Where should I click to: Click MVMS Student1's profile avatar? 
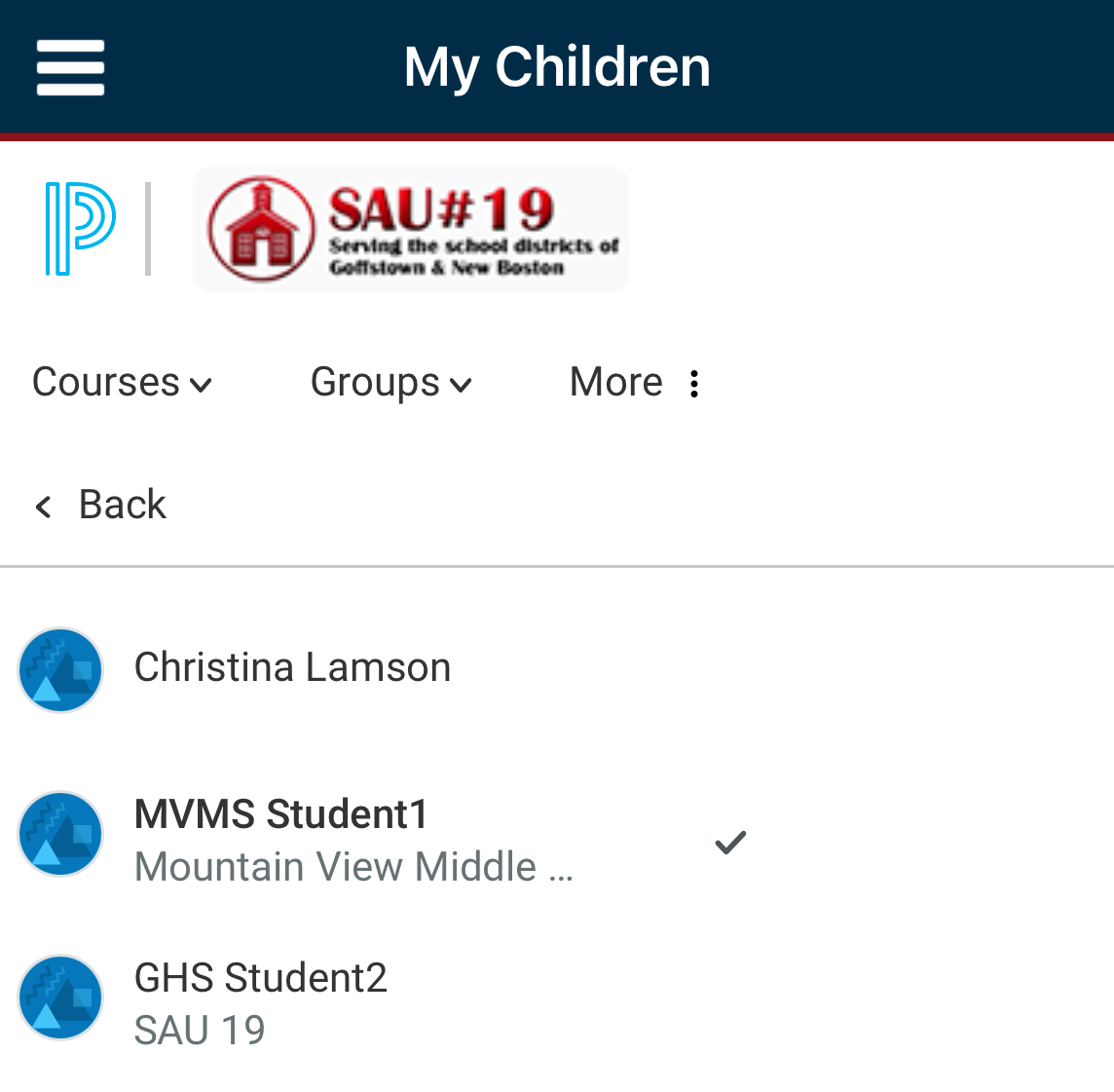point(60,834)
